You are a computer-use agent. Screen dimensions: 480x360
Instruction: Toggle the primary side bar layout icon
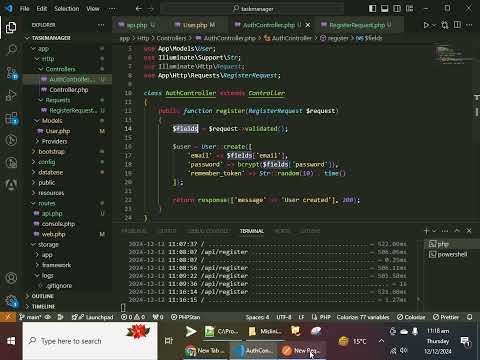click(x=372, y=9)
